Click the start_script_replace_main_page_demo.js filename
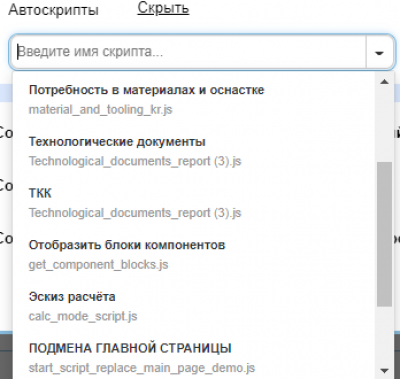Viewport: 400px width, 379px height. coord(142,368)
